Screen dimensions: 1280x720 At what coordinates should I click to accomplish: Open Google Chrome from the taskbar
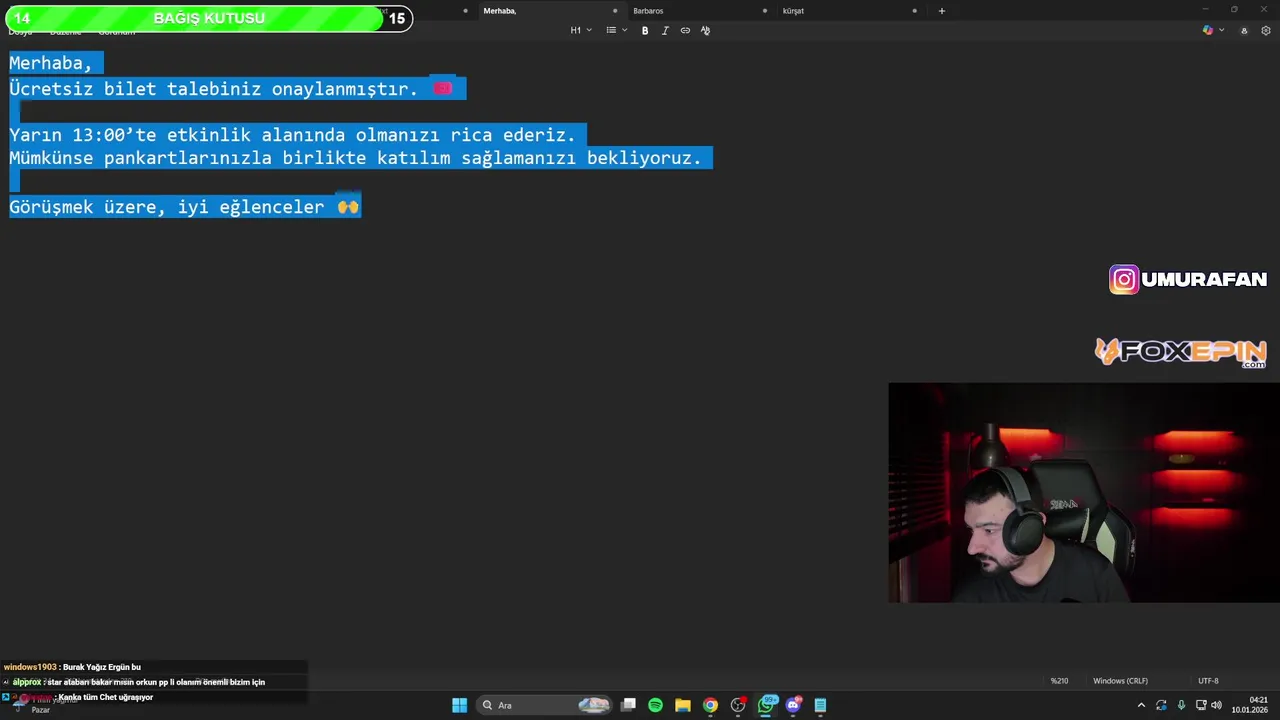click(710, 705)
